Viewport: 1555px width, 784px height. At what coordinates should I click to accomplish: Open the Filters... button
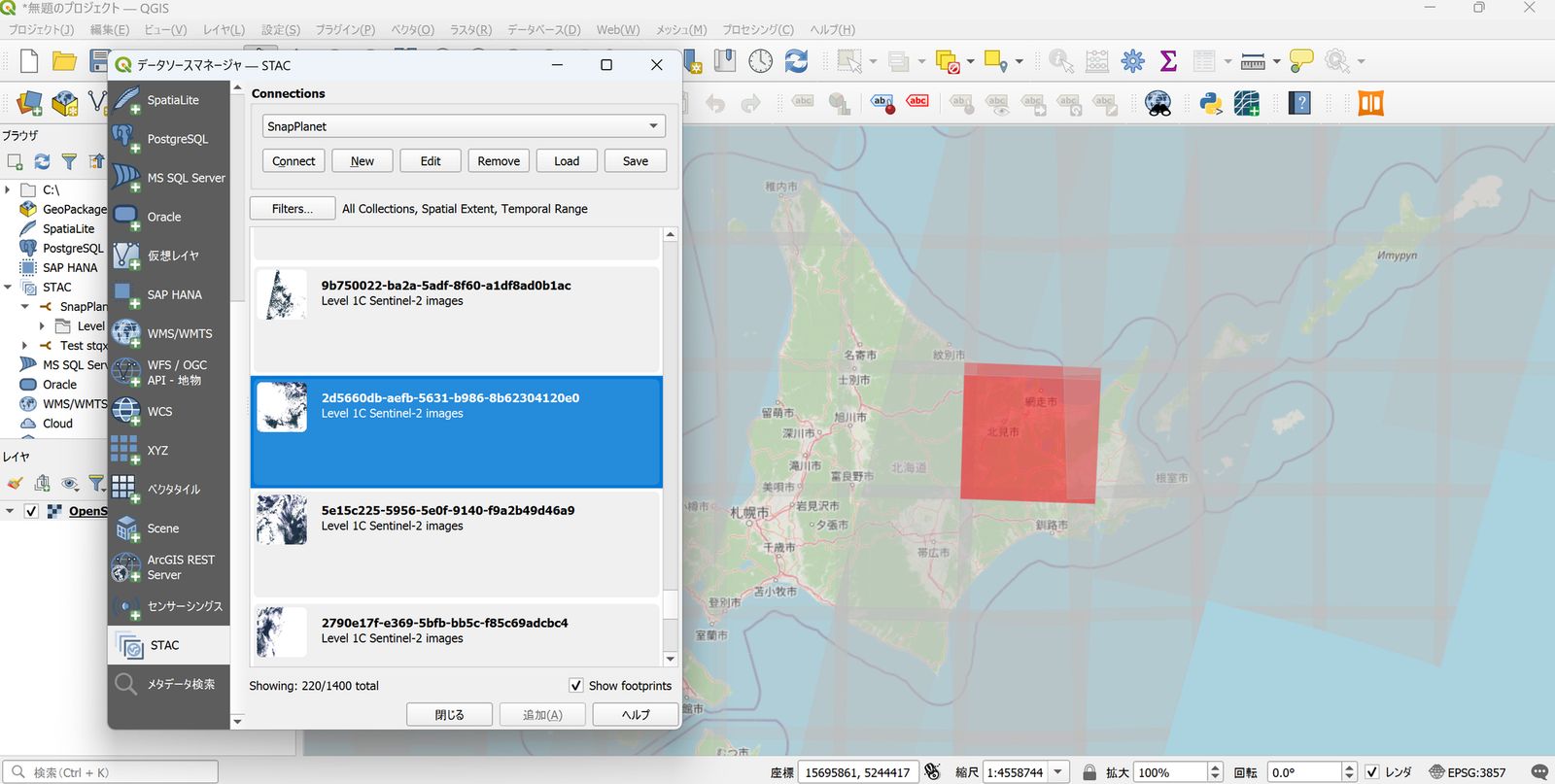coord(293,209)
